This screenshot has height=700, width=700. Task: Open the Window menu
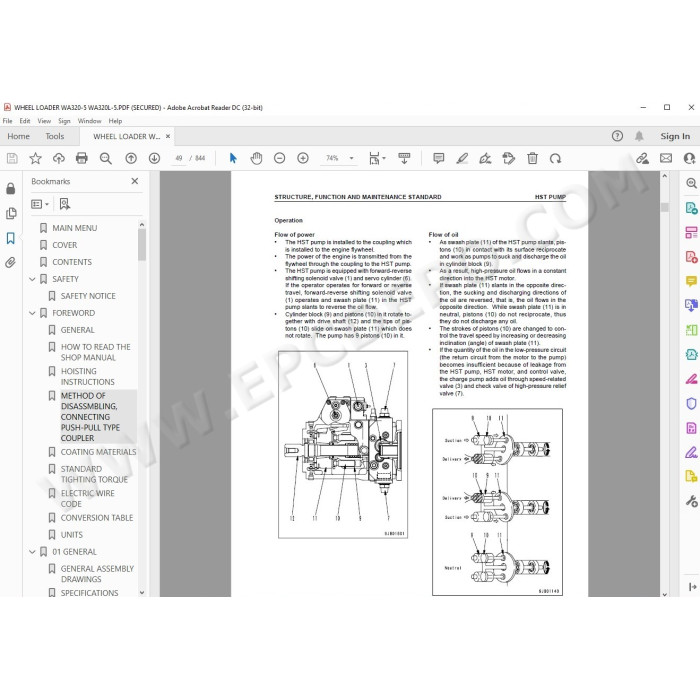89,121
